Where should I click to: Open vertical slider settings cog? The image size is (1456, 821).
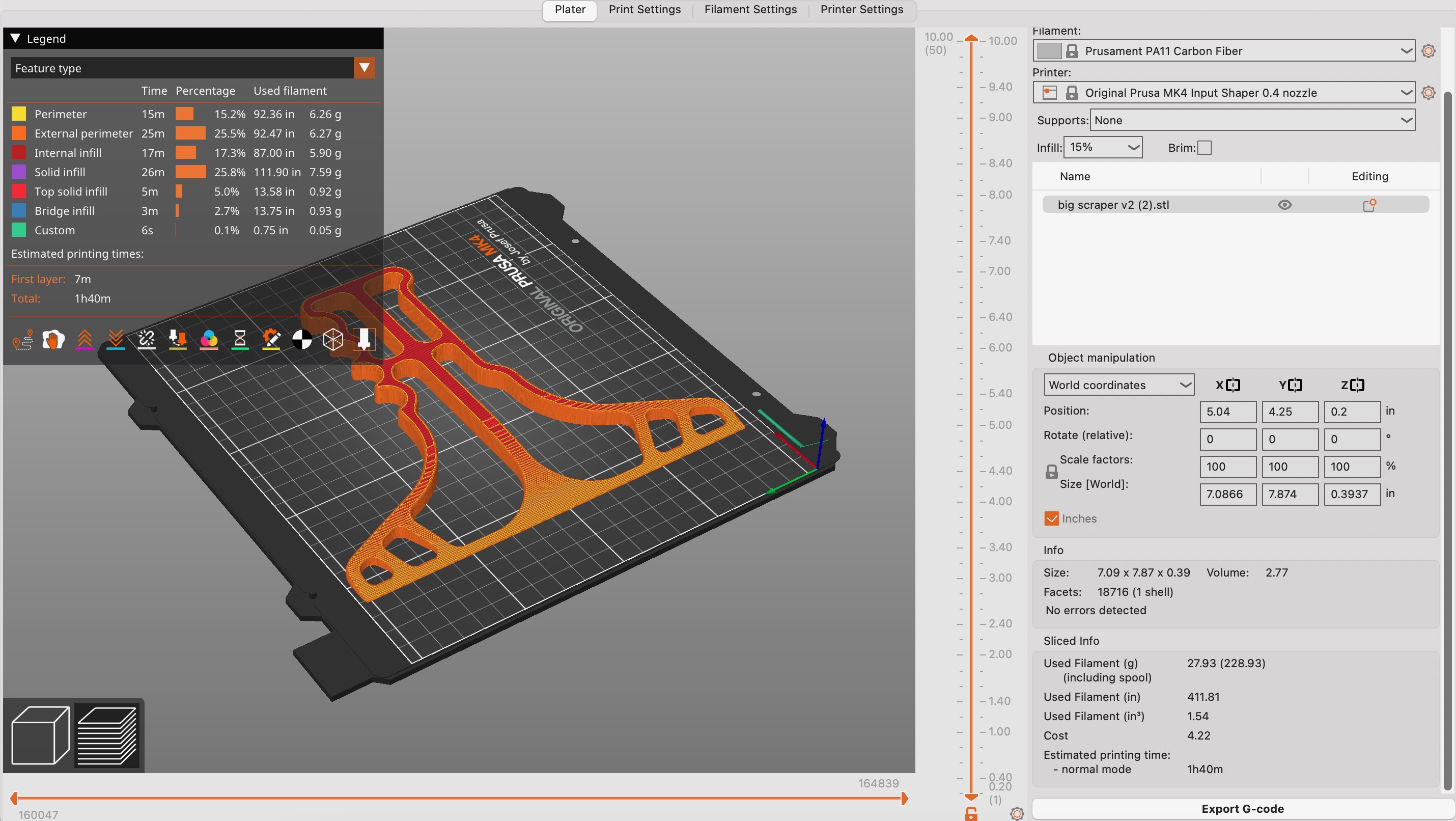pyautogui.click(x=1017, y=814)
